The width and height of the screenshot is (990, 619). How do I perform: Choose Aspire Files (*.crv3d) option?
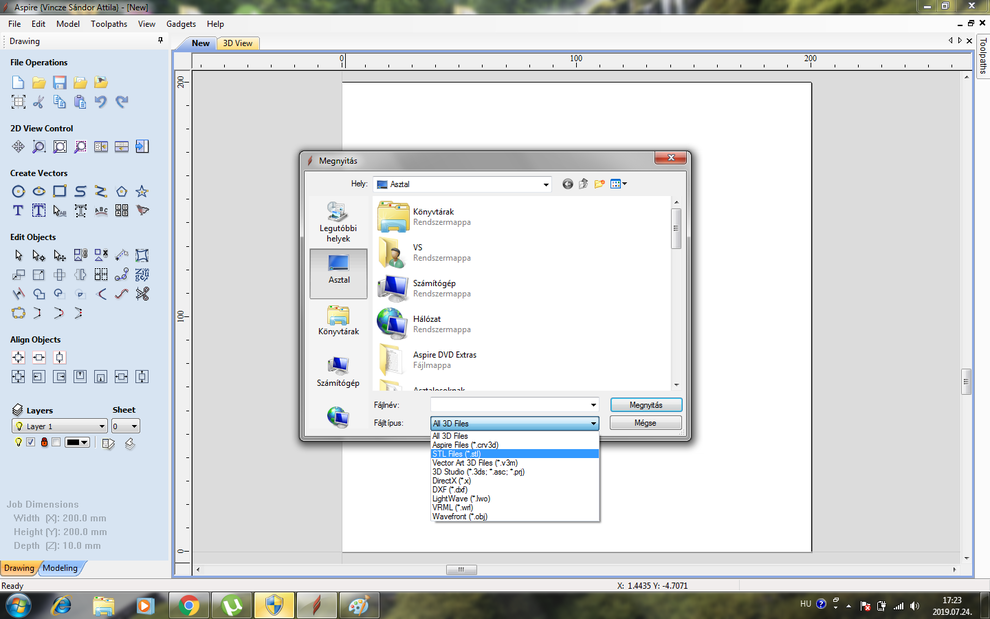(x=515, y=445)
